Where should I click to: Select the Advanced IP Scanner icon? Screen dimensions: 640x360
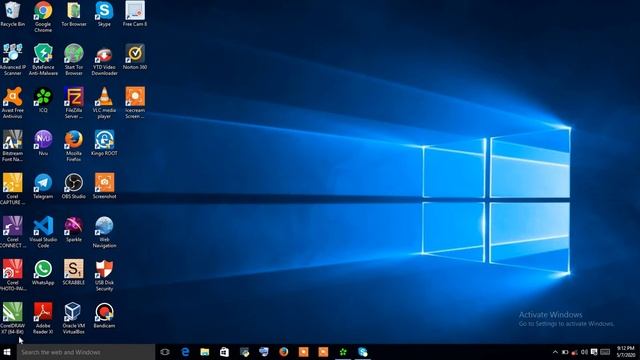[13, 60]
